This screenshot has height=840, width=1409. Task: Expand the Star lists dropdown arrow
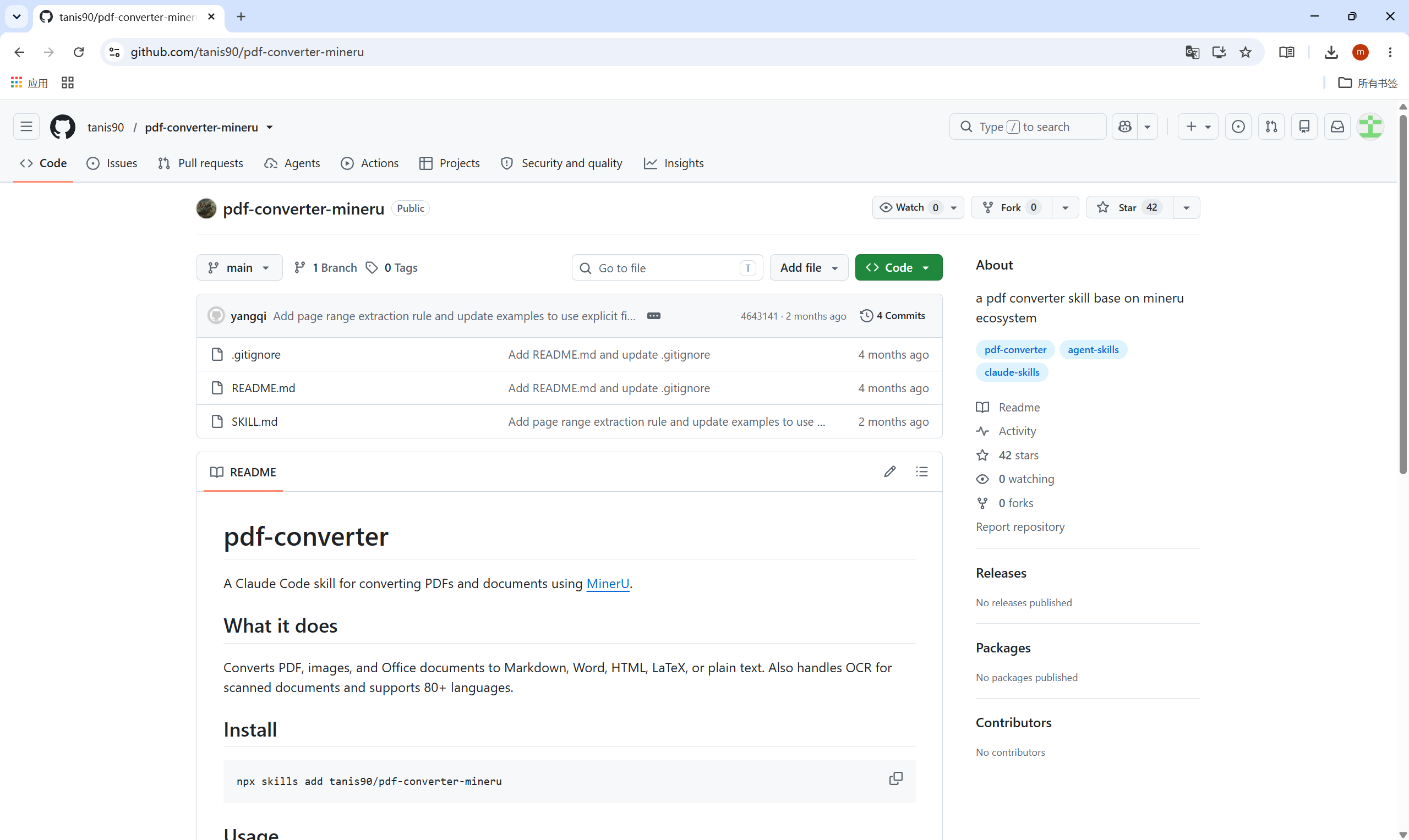pyautogui.click(x=1187, y=207)
